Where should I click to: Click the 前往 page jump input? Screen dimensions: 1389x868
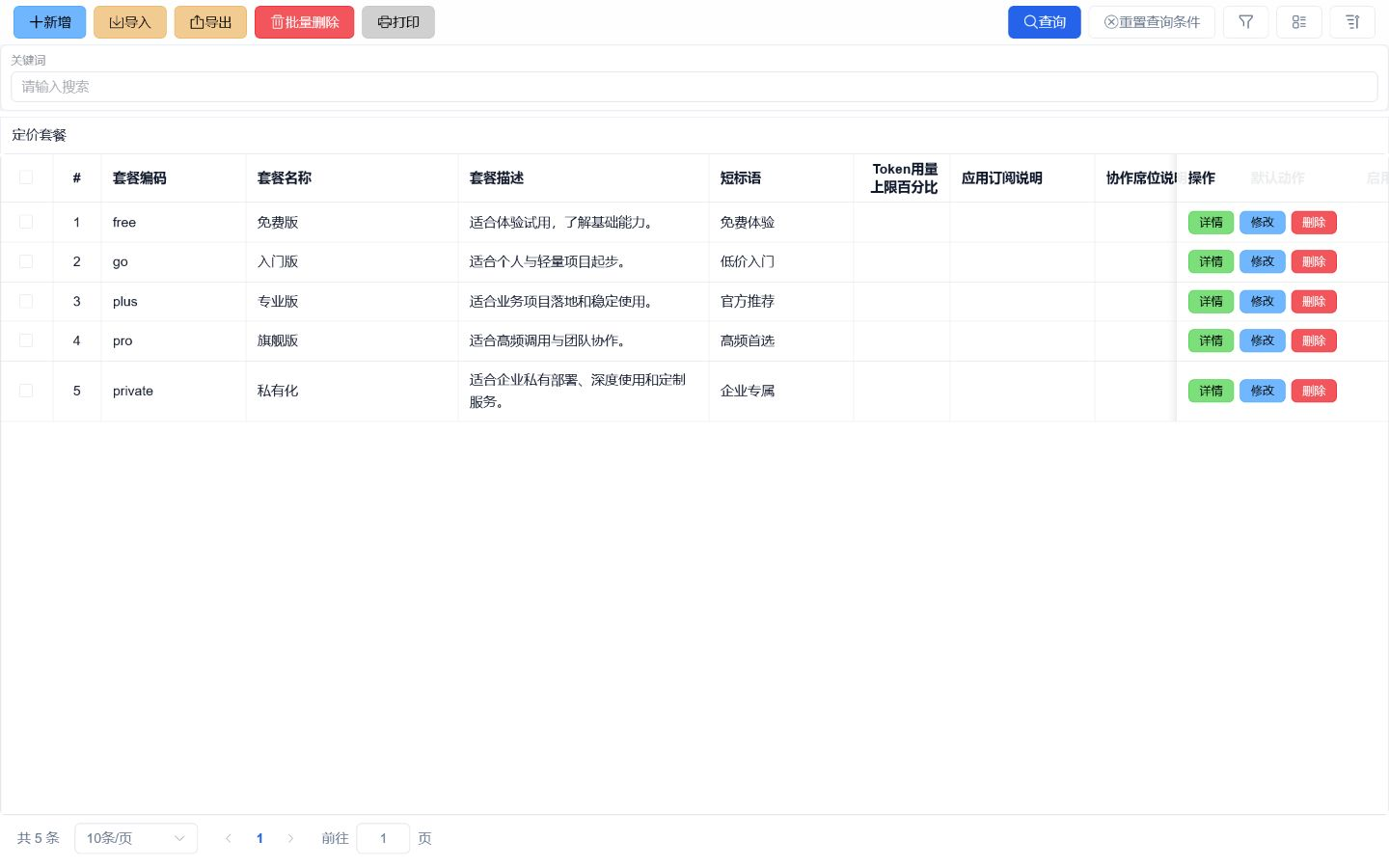(x=383, y=838)
